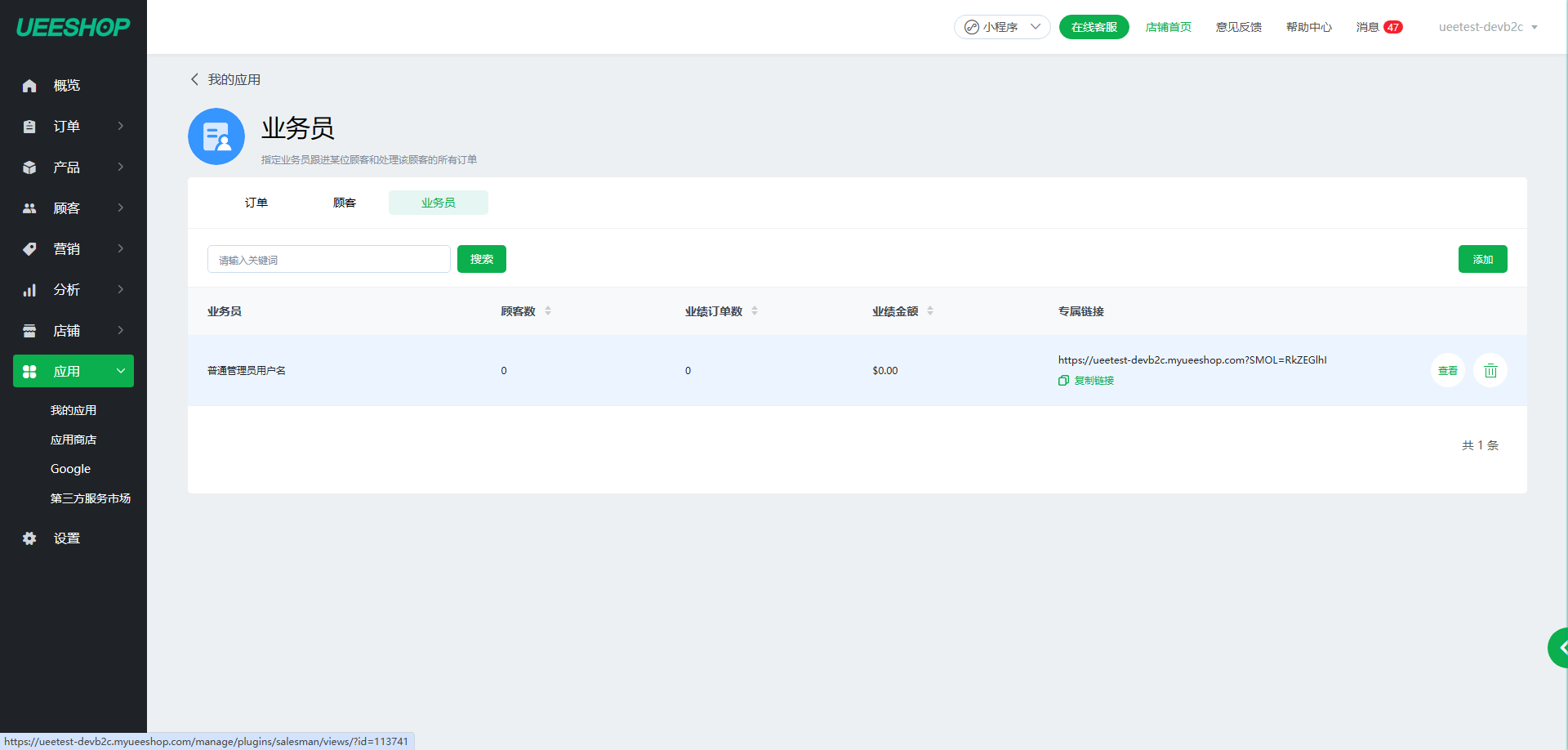Sort table by 顾客数 column
The width and height of the screenshot is (1568, 750).
(x=548, y=311)
